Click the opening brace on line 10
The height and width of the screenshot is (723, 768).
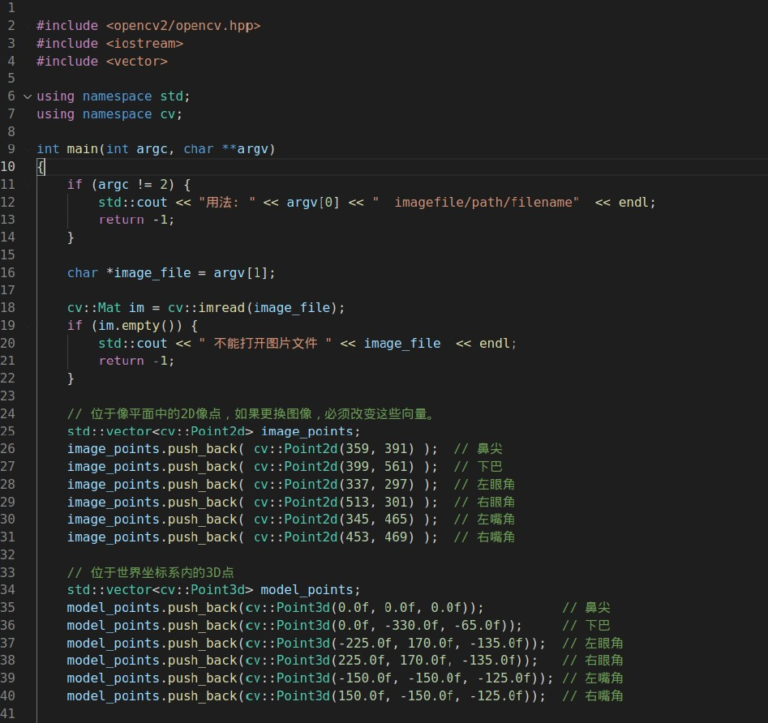(x=41, y=167)
